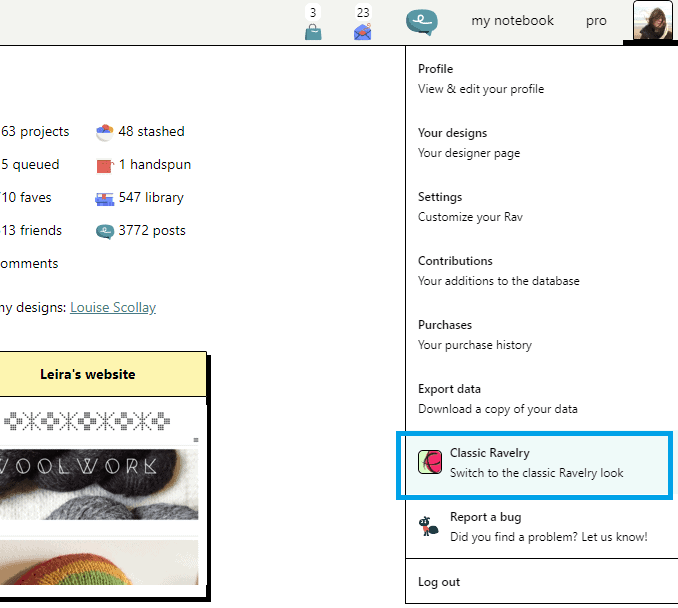Open the messages envelope icon
This screenshot has width=678, height=608.
coord(362,32)
